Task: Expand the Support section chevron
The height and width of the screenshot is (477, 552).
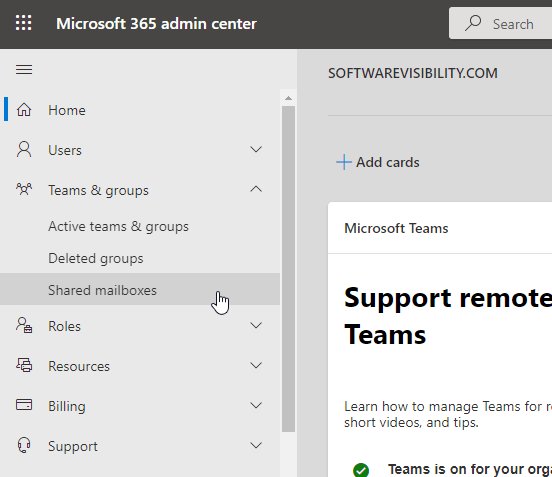Action: point(256,445)
